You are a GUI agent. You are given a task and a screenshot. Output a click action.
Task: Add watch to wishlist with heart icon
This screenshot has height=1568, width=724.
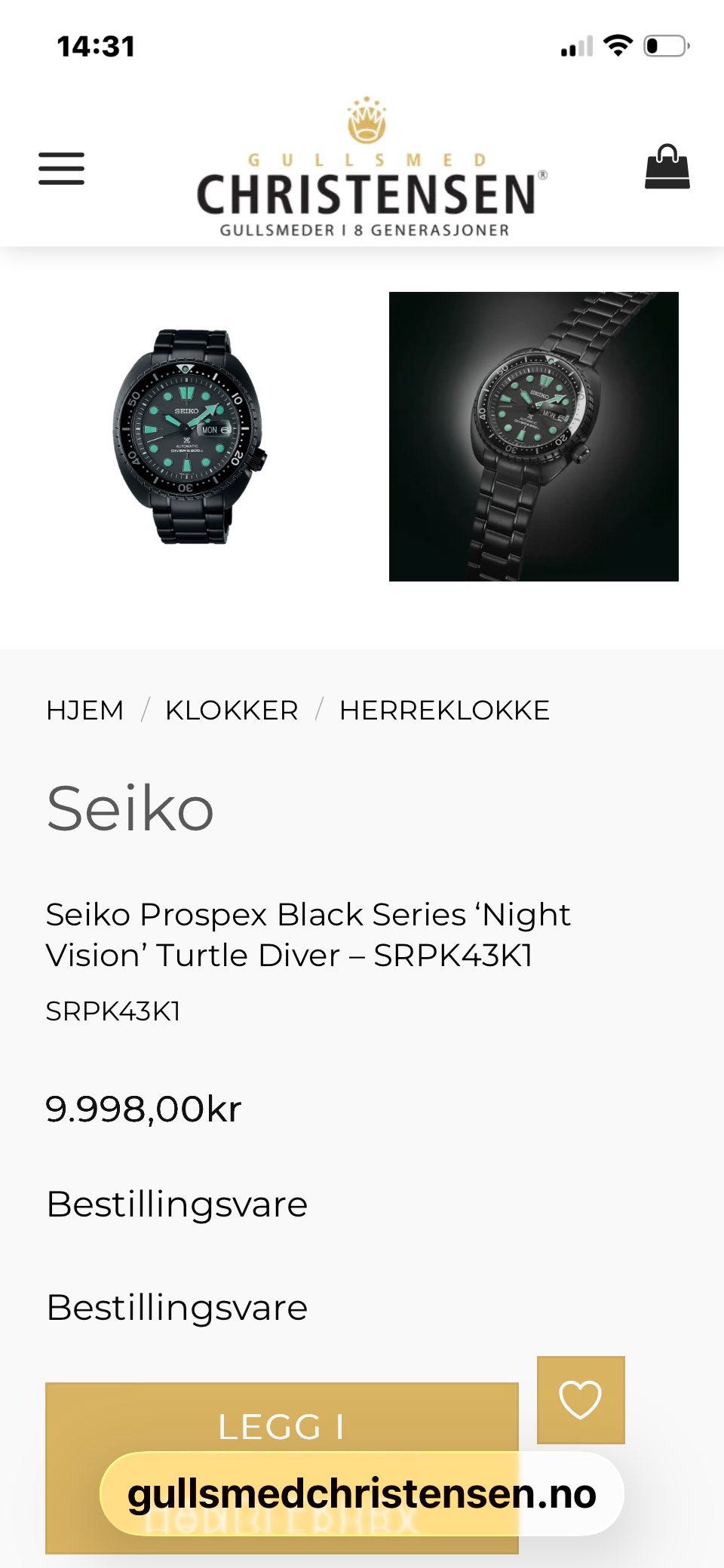coord(580,1400)
